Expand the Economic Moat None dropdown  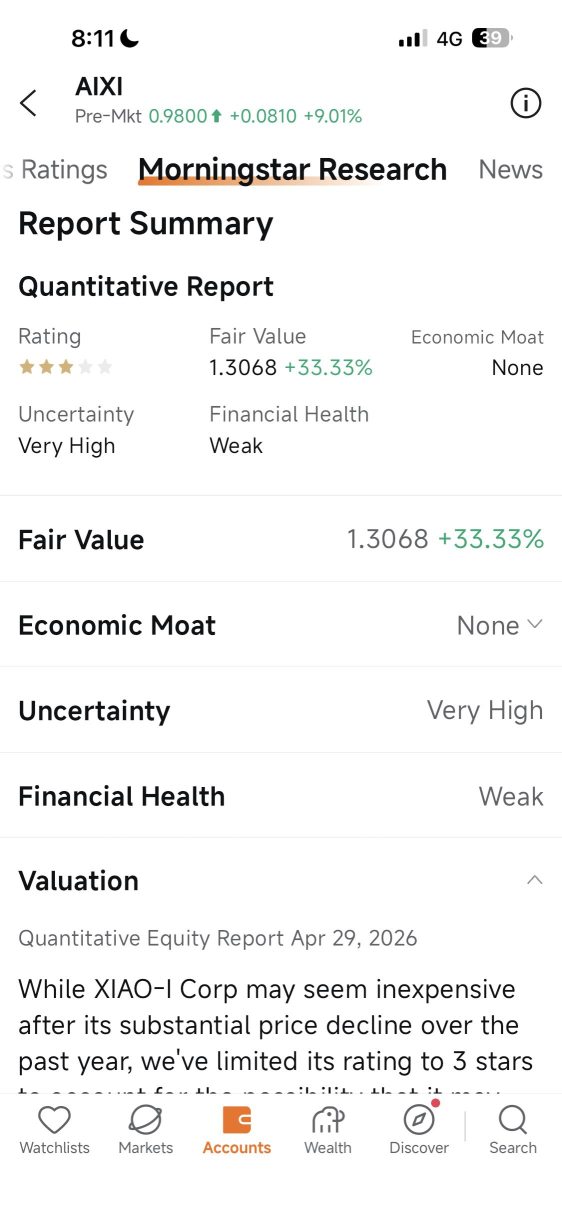tap(500, 625)
